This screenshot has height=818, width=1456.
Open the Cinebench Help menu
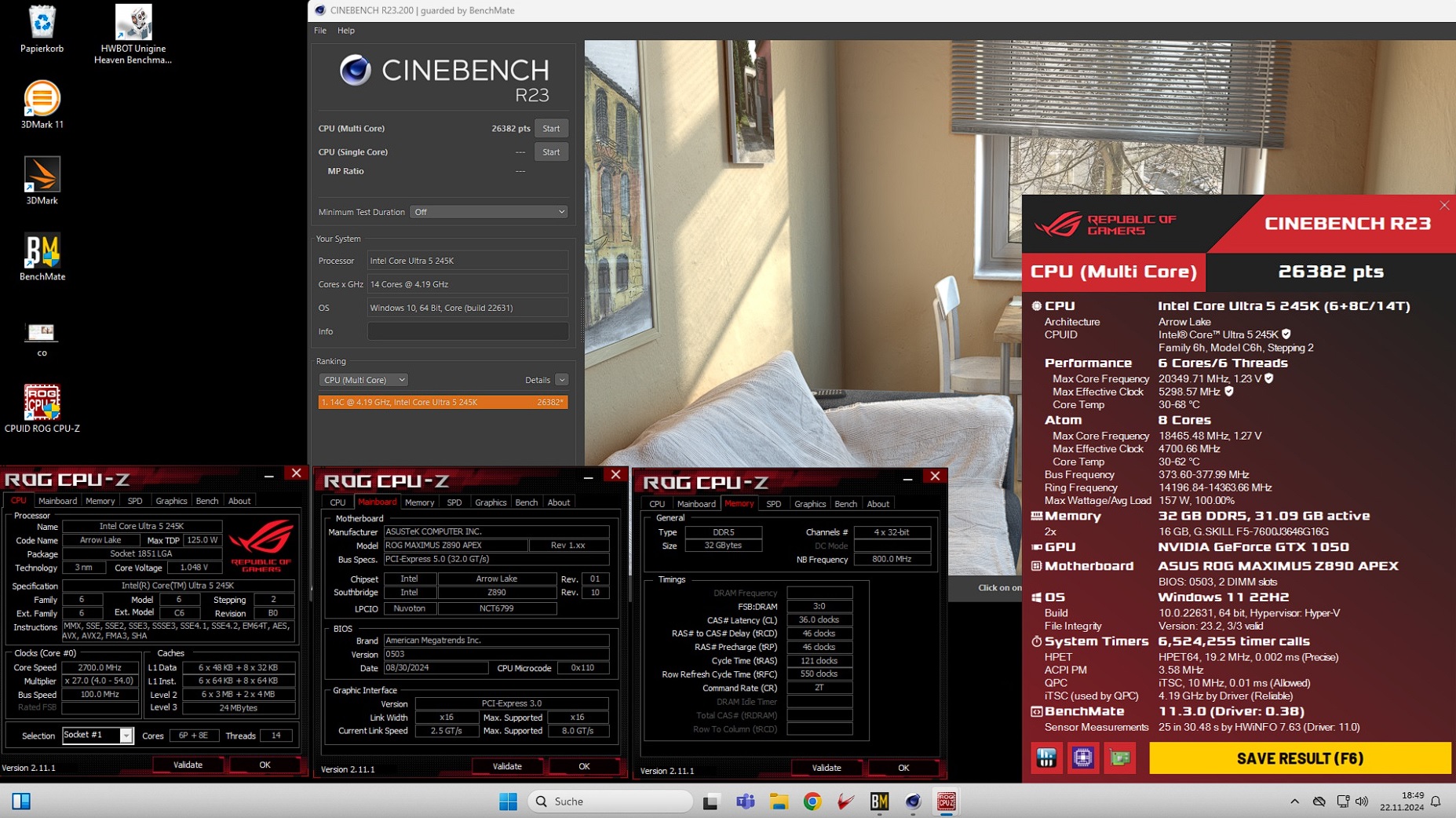click(346, 31)
